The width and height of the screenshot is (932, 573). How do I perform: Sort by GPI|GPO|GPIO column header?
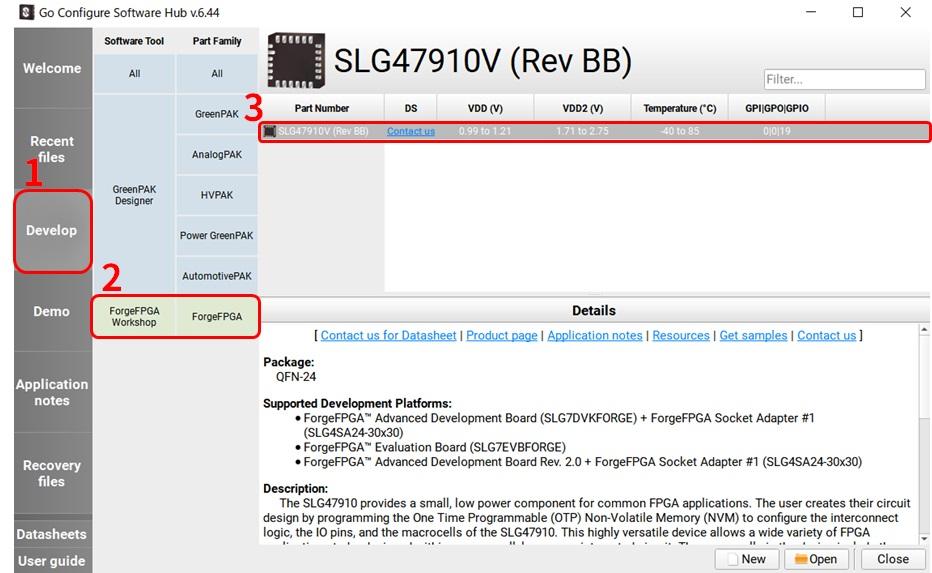(777, 108)
